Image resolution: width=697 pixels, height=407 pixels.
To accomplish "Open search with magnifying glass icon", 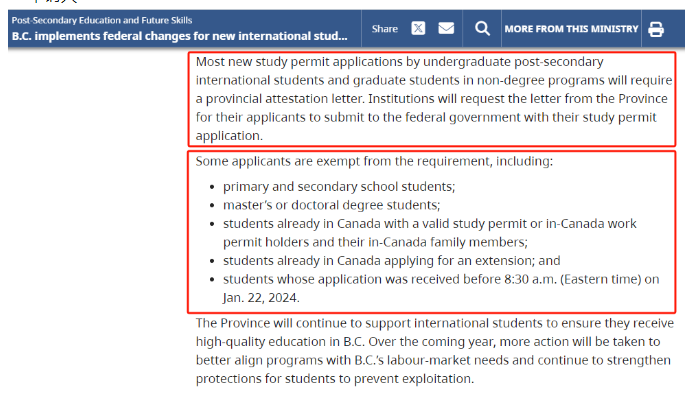I will pyautogui.click(x=482, y=29).
